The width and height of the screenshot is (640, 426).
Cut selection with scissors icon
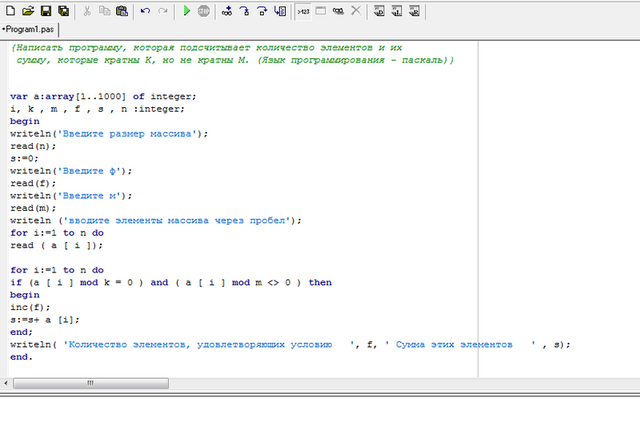pyautogui.click(x=87, y=11)
